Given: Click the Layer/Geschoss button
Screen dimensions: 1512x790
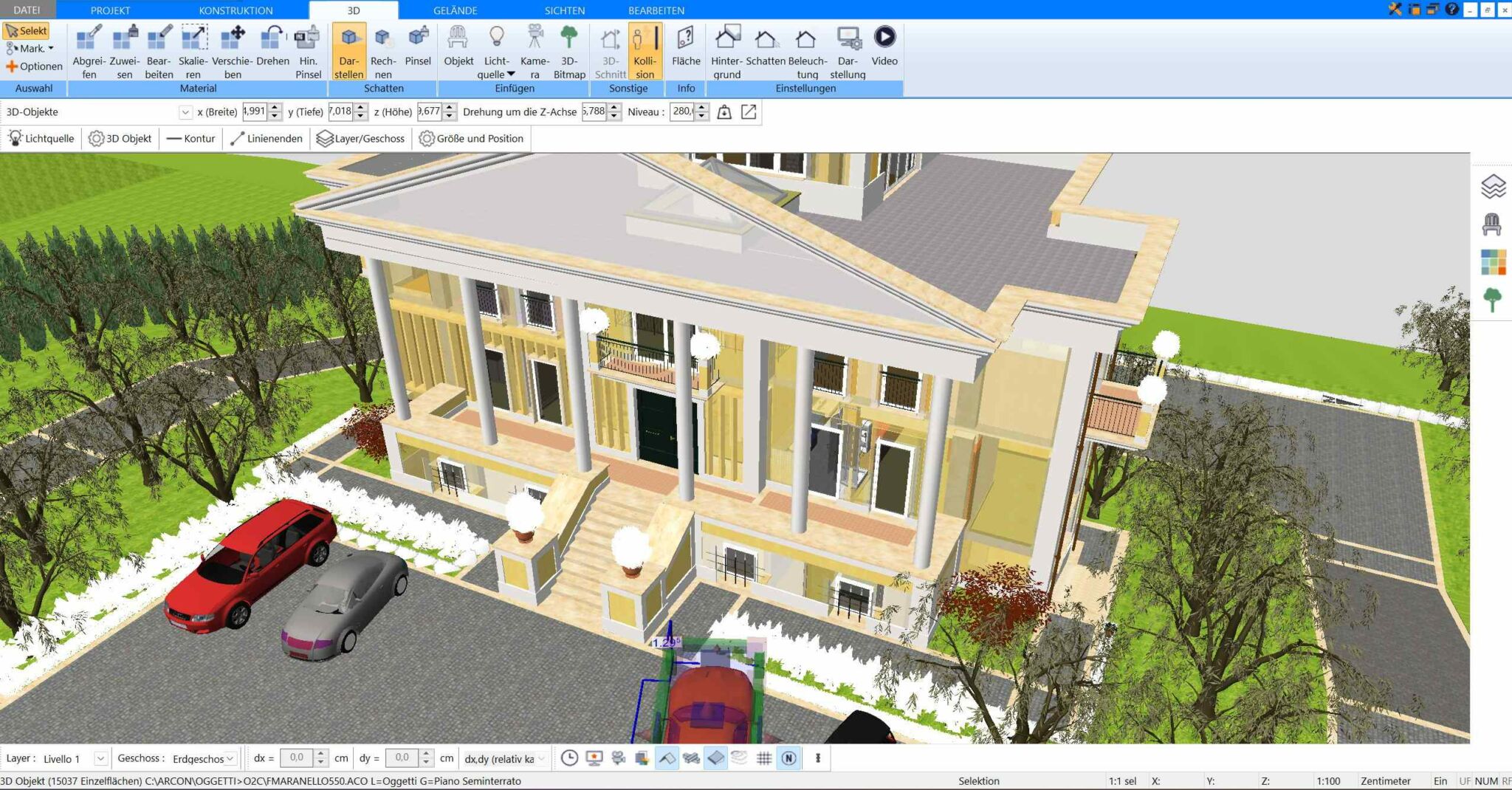Looking at the screenshot, I should click(x=361, y=138).
